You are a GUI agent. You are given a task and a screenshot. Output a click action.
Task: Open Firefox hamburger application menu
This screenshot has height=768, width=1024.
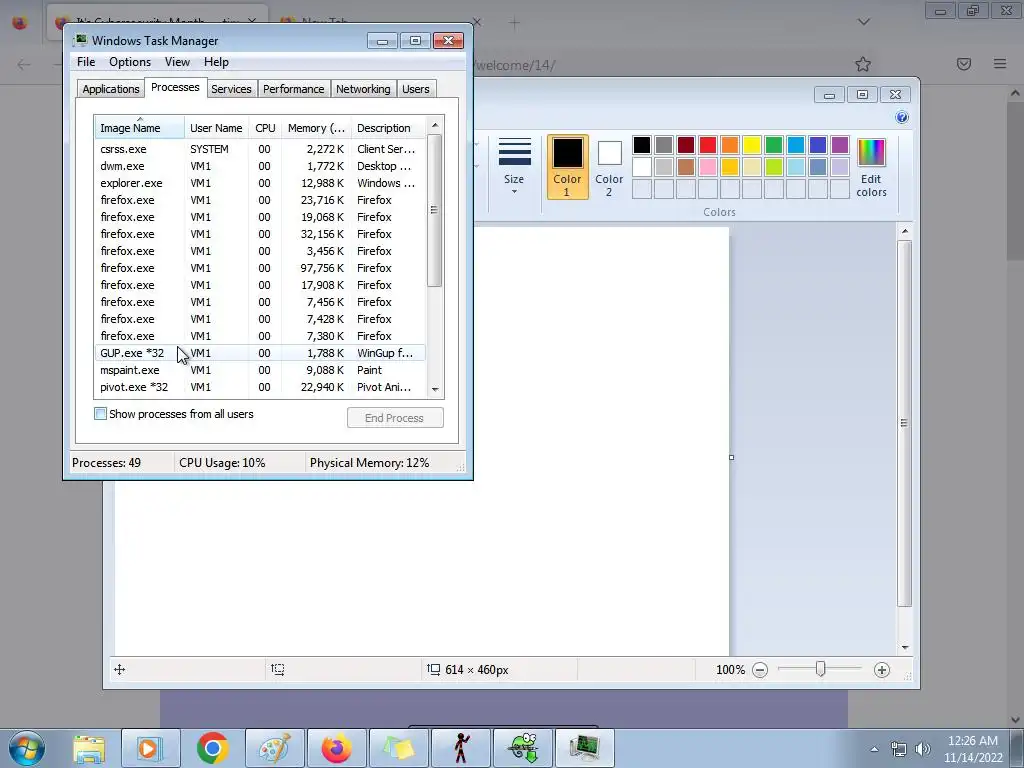pyautogui.click(x=1000, y=64)
